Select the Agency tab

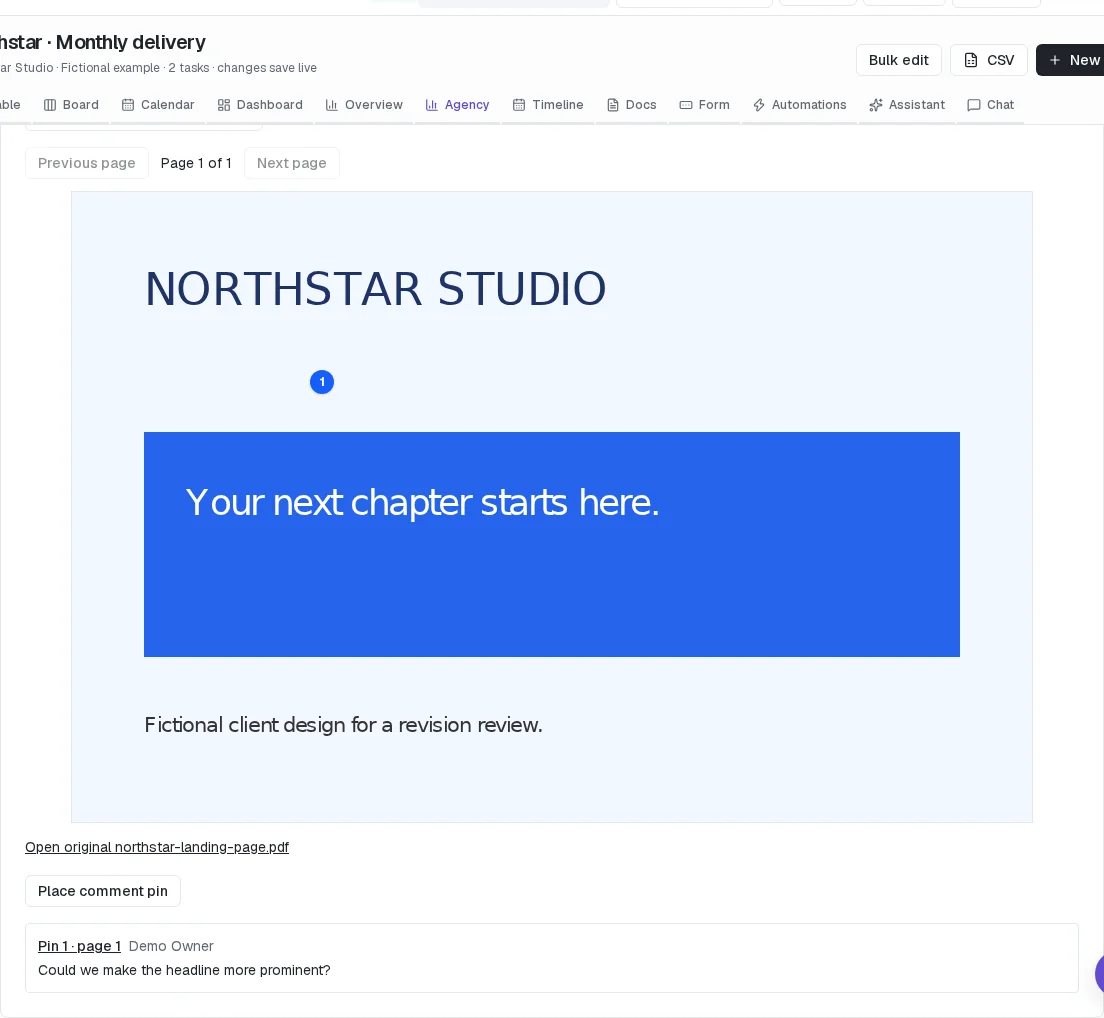point(458,105)
